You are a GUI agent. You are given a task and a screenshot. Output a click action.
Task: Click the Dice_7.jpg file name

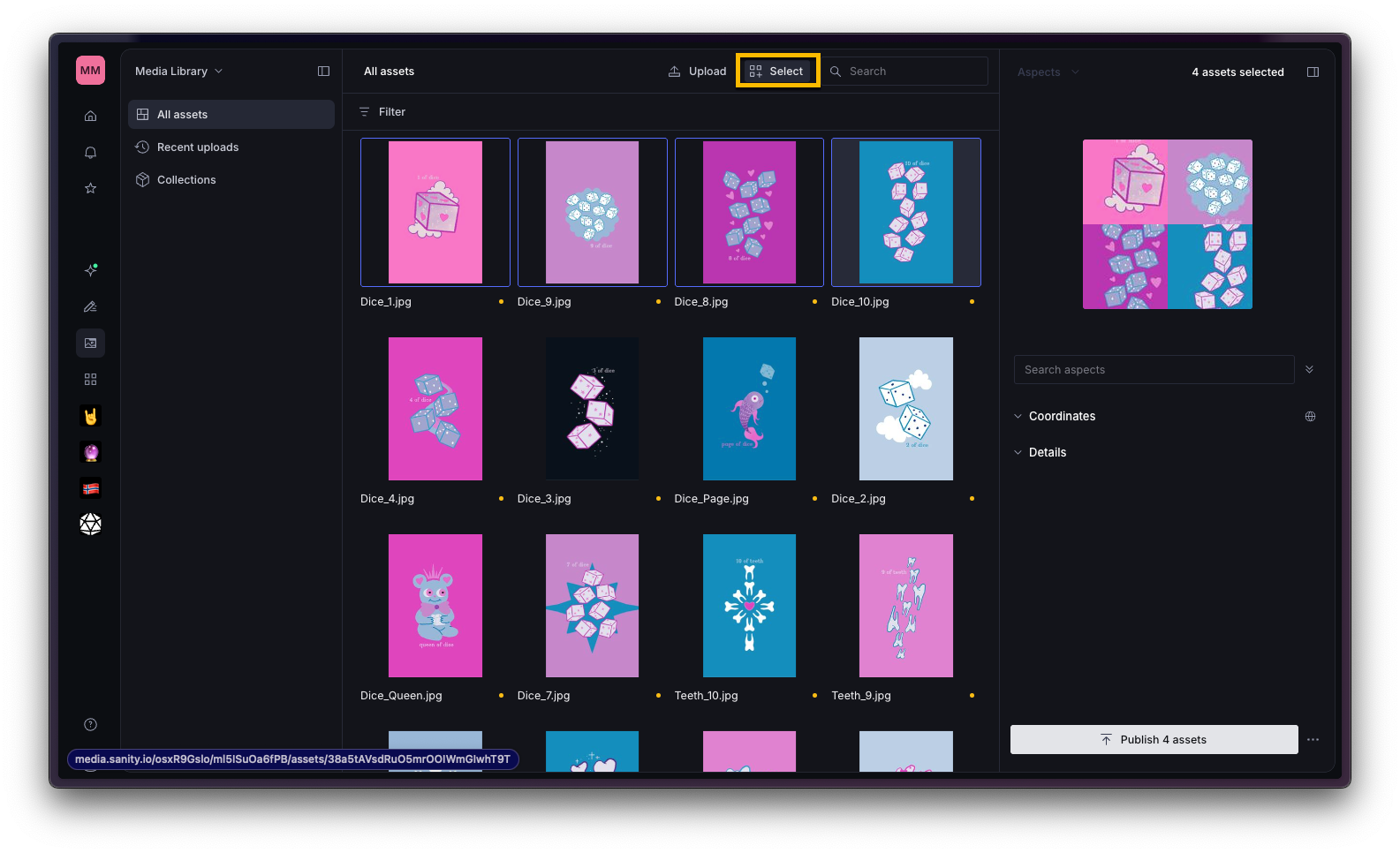tap(544, 696)
